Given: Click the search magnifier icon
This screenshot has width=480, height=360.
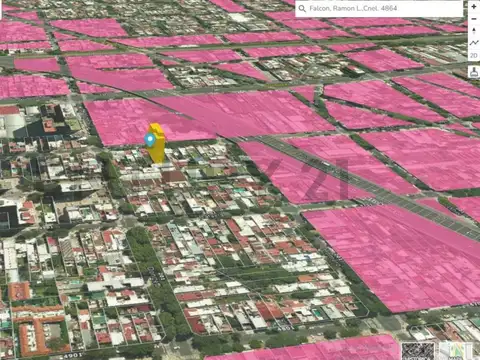Looking at the screenshot, I should point(302,8).
